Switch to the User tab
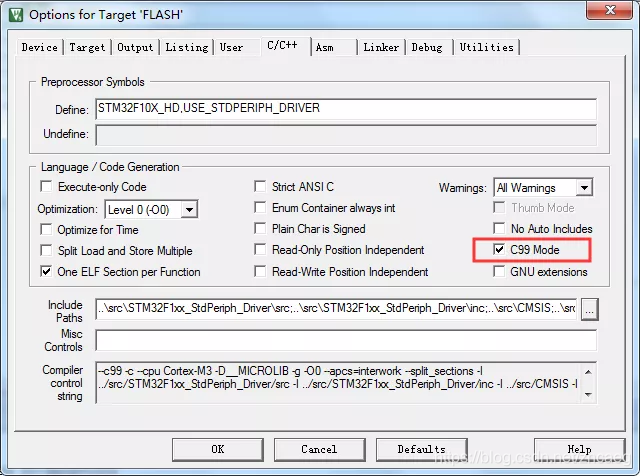This screenshot has height=476, width=640. coord(231,47)
